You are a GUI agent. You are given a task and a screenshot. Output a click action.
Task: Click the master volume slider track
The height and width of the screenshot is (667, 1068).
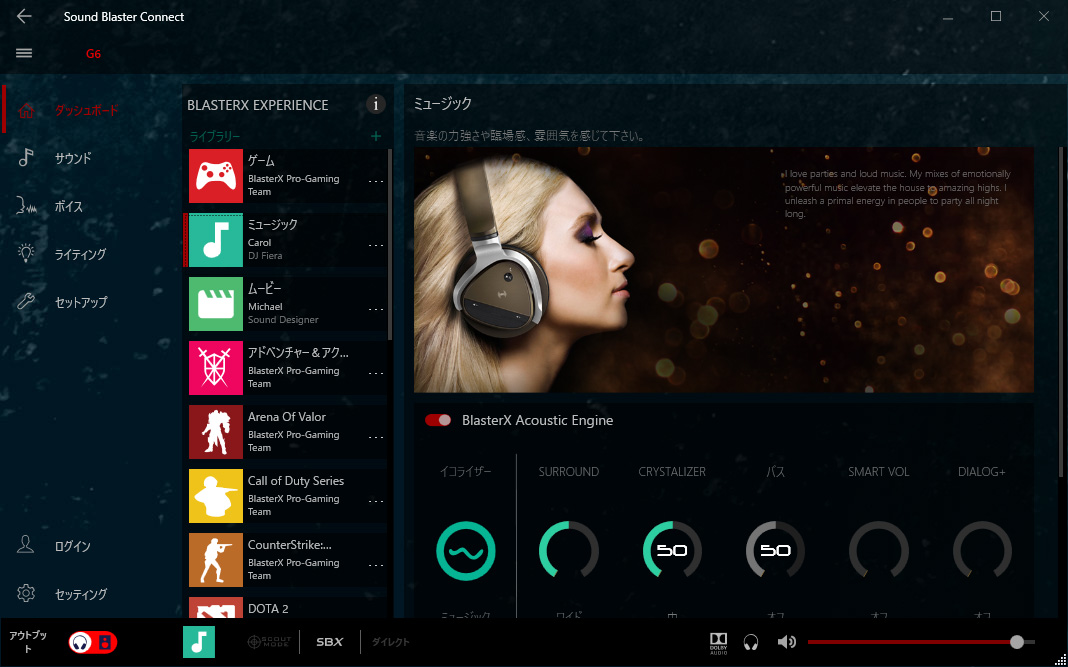pos(921,642)
